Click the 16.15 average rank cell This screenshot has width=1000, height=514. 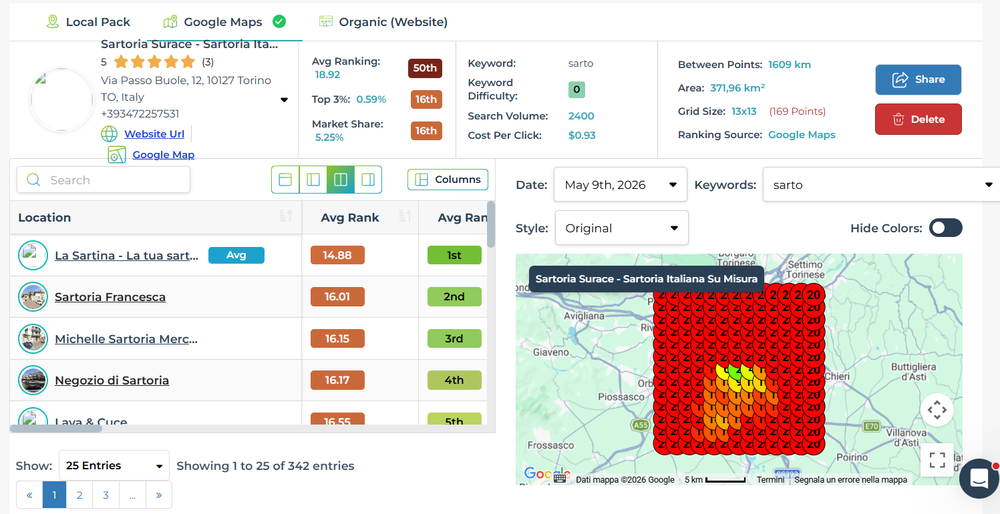pos(337,339)
